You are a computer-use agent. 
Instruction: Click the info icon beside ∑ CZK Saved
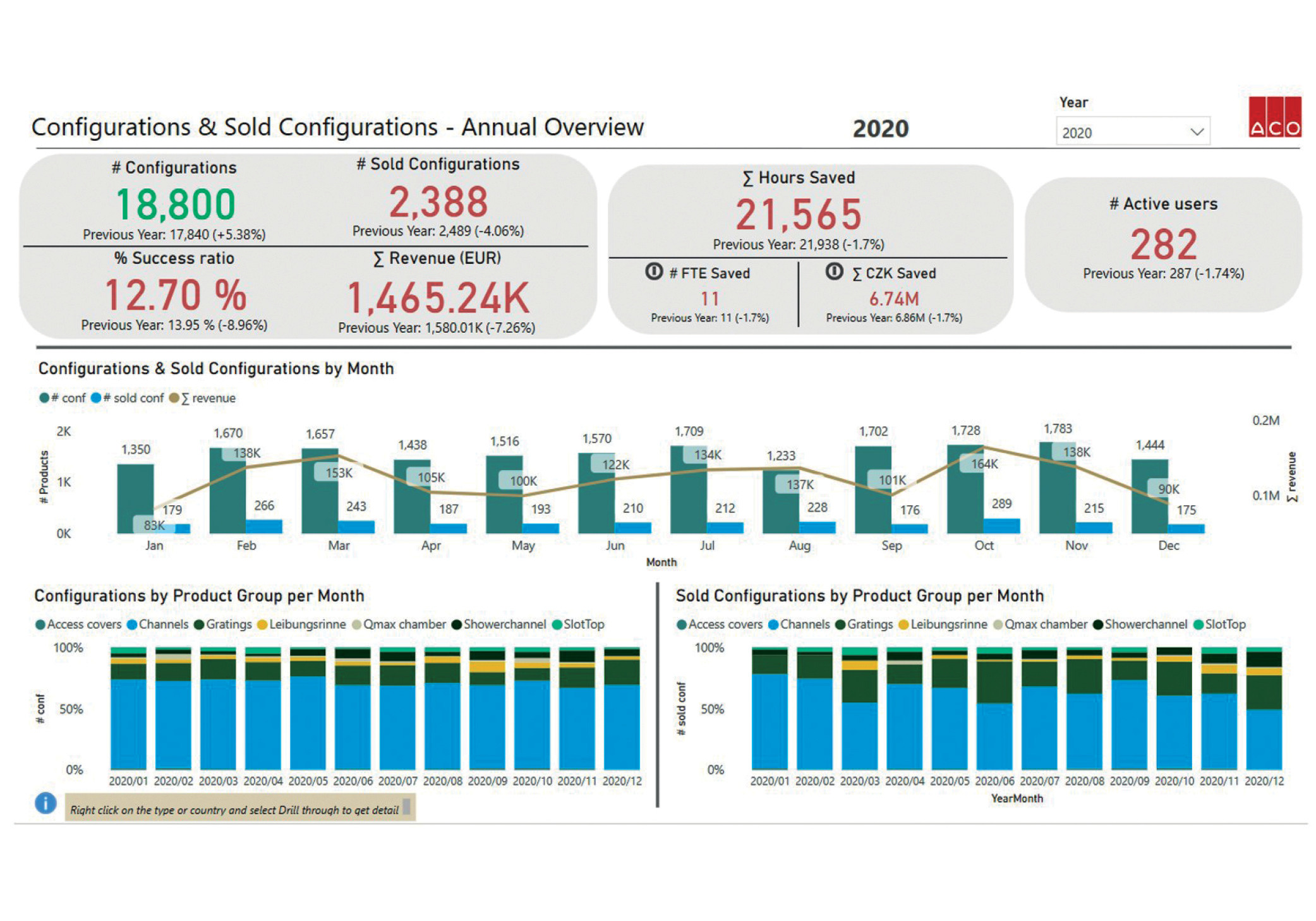(834, 272)
